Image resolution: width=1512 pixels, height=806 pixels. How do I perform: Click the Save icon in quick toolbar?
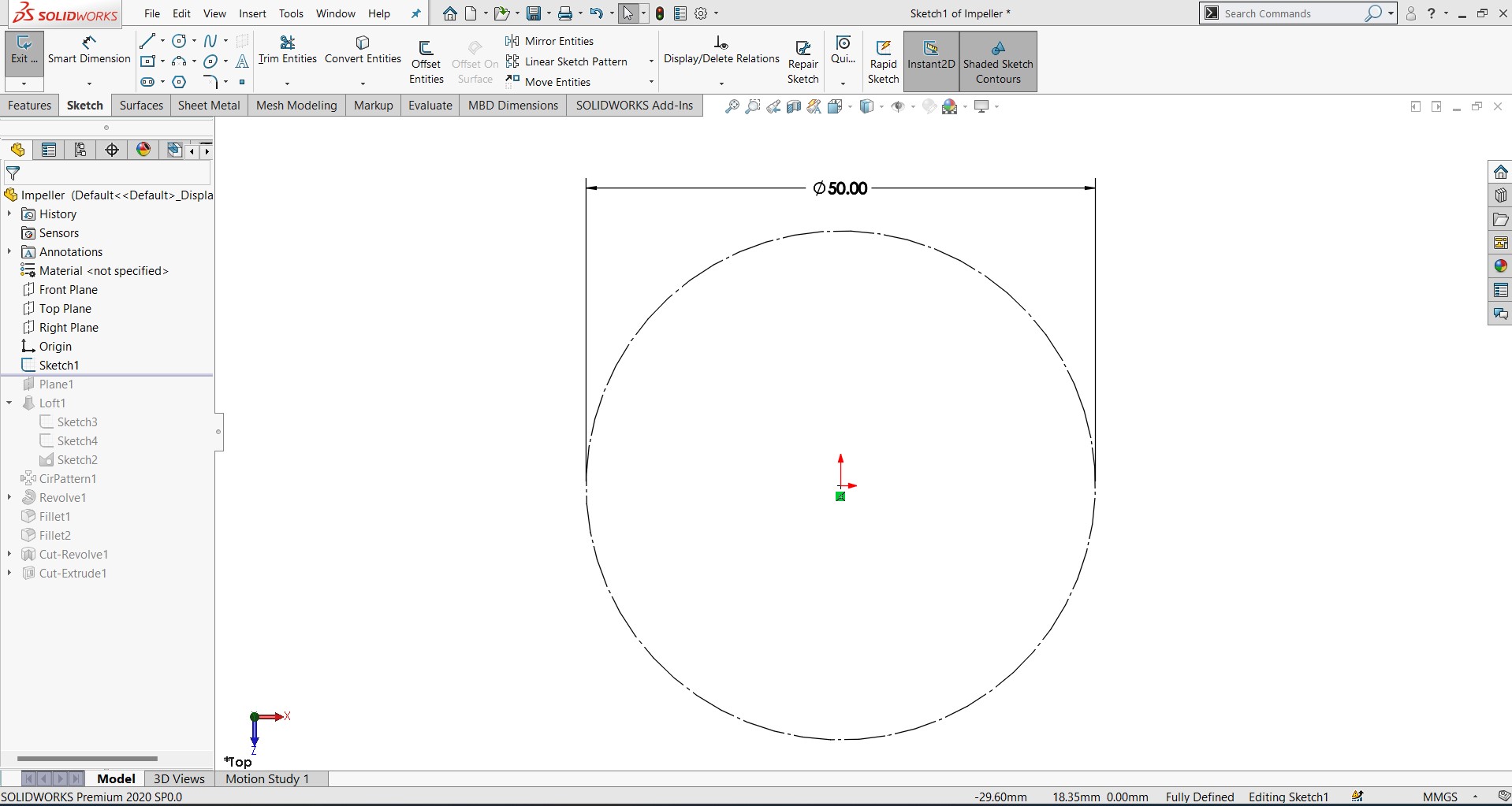point(534,13)
